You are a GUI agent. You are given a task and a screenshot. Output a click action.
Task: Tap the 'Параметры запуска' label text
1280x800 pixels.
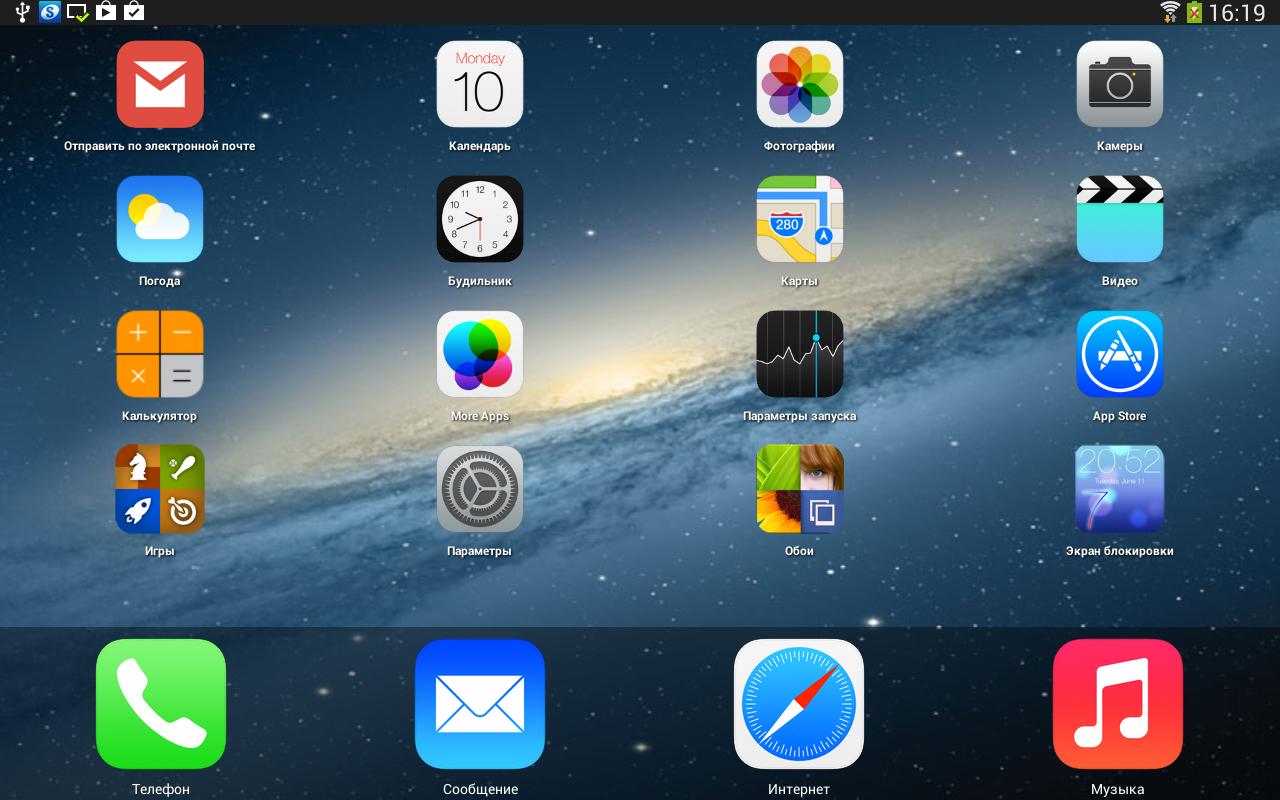pos(800,416)
